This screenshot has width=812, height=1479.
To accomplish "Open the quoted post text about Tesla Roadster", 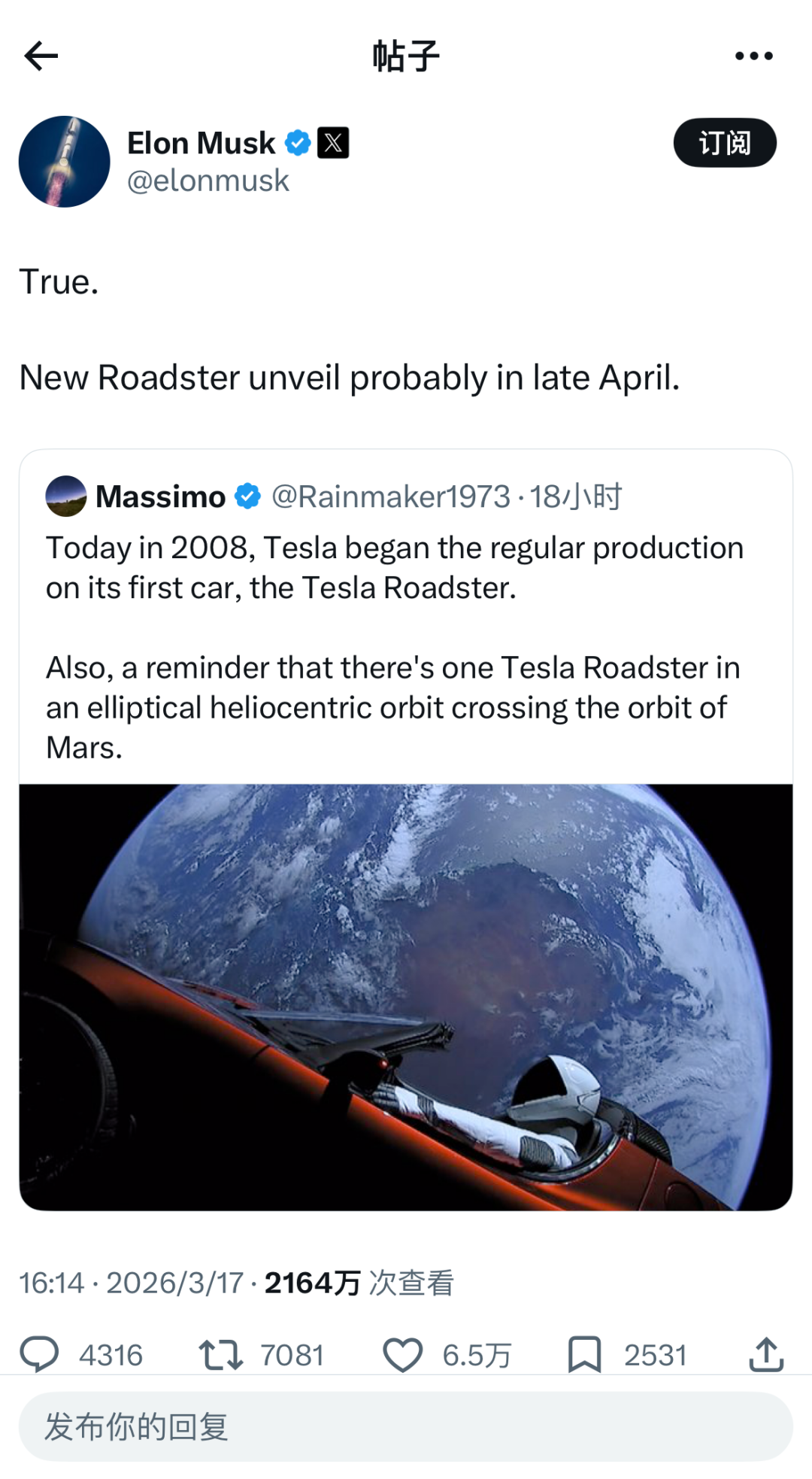I will click(x=395, y=647).
